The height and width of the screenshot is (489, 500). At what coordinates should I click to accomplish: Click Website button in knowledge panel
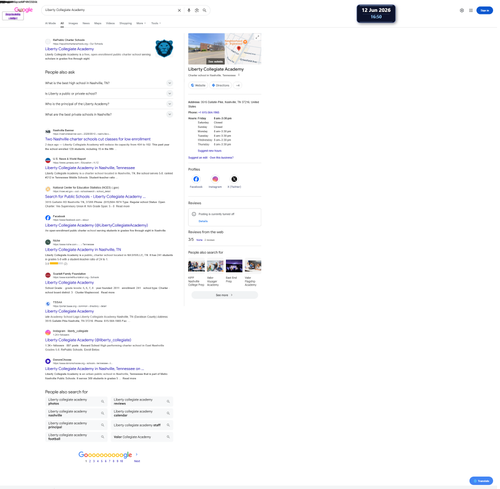click(198, 85)
